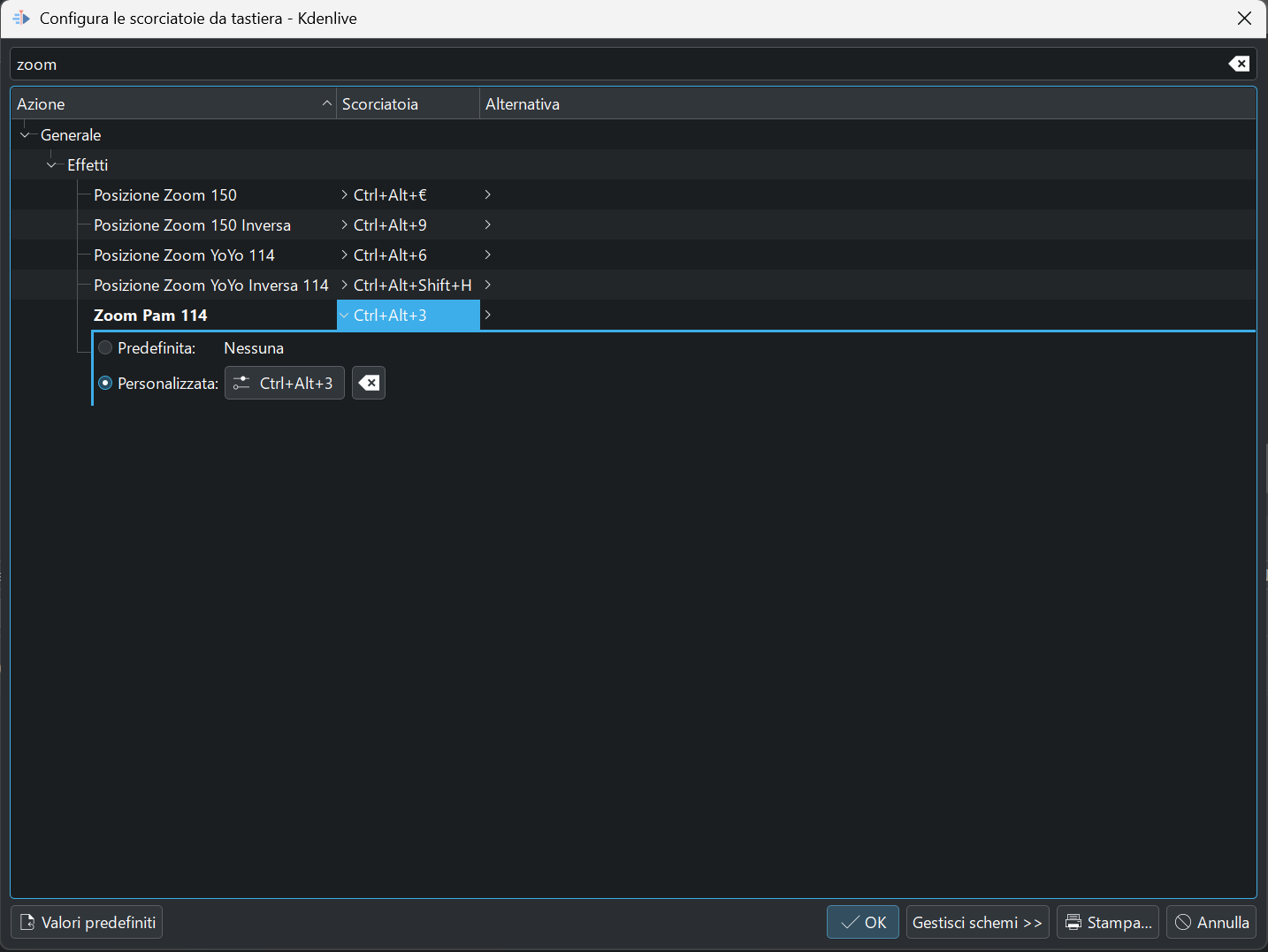The image size is (1268, 952).
Task: Sort by the Scorciatoia column header
Action: [x=408, y=103]
